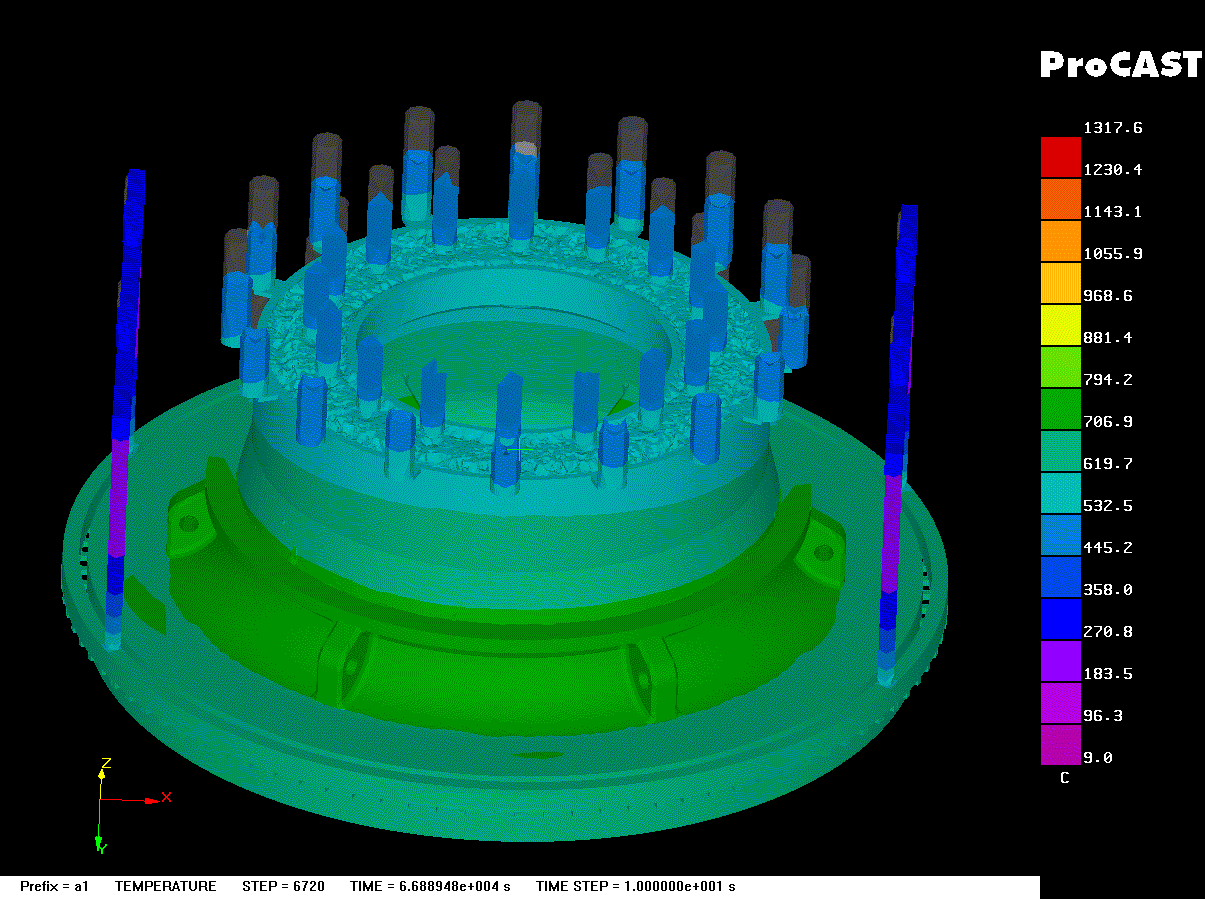Click the cyan 619.7 legend color band
This screenshot has width=1205, height=899.
[1060, 493]
